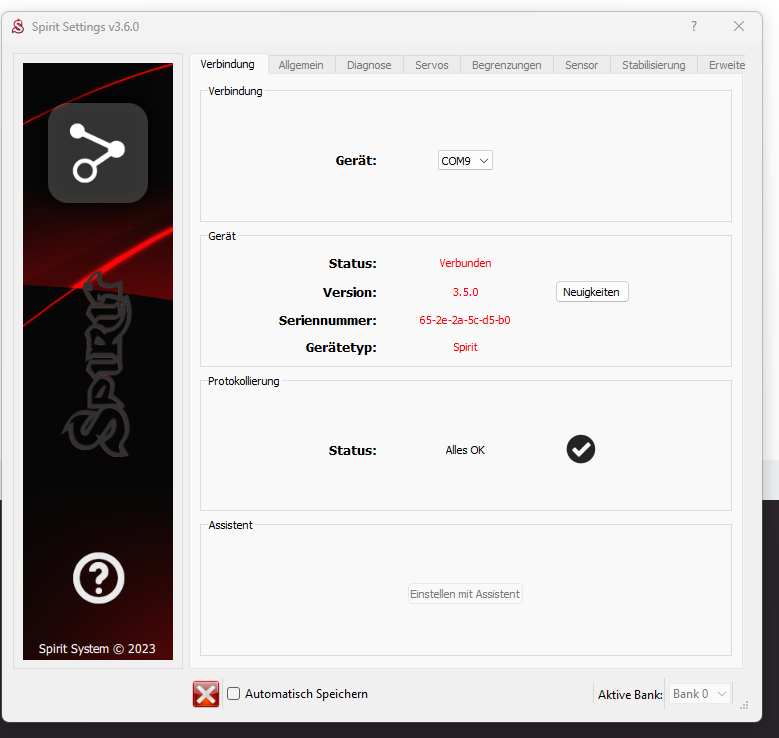This screenshot has width=779, height=738.
Task: Go to the Begrenzungen tab
Action: [x=506, y=65]
